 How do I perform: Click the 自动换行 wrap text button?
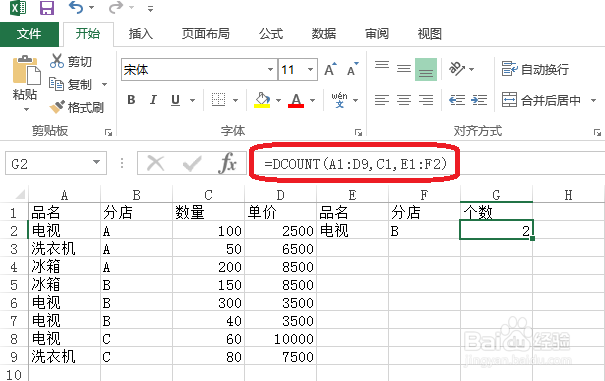click(535, 69)
